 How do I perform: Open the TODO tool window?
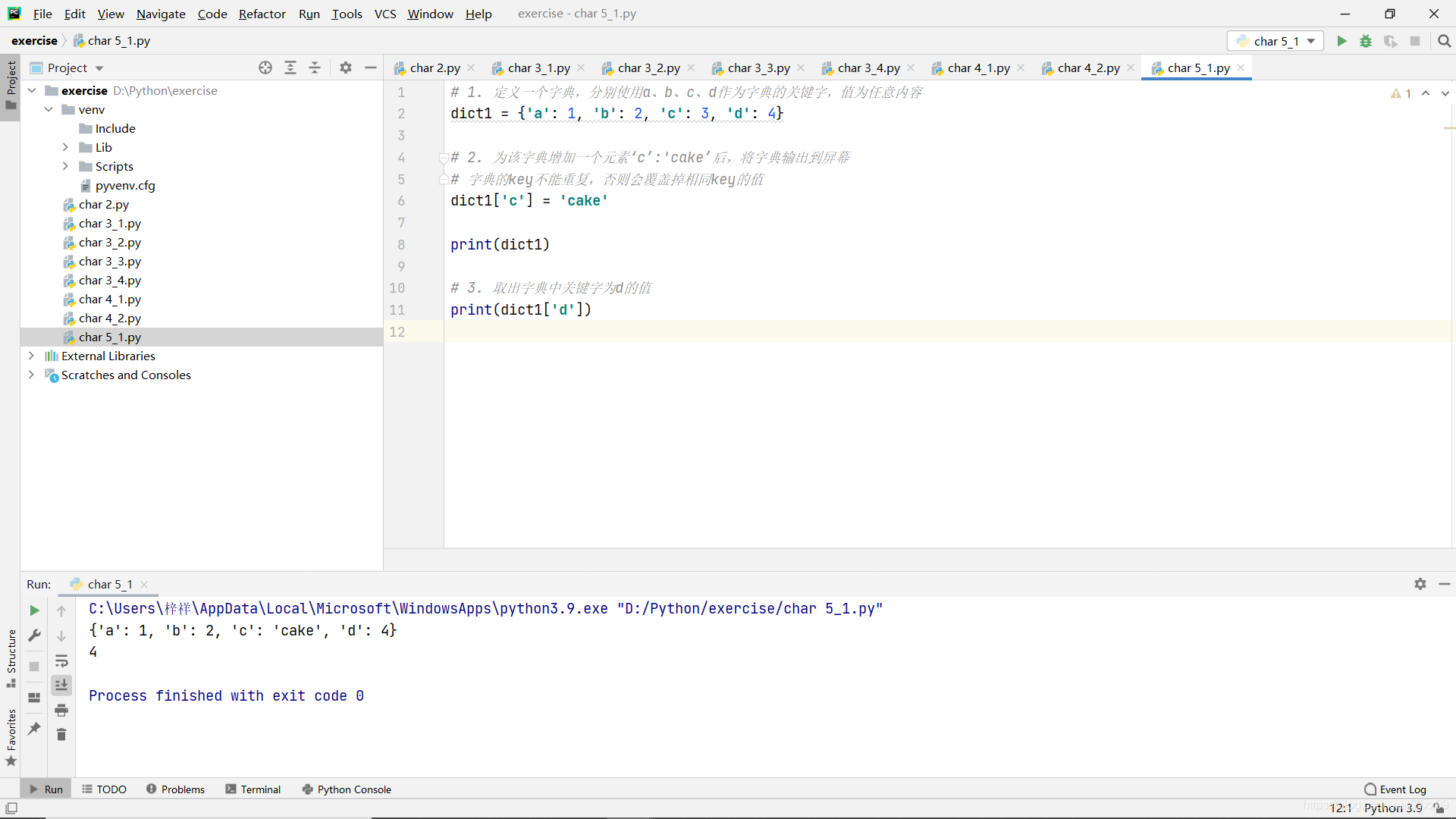click(x=104, y=789)
